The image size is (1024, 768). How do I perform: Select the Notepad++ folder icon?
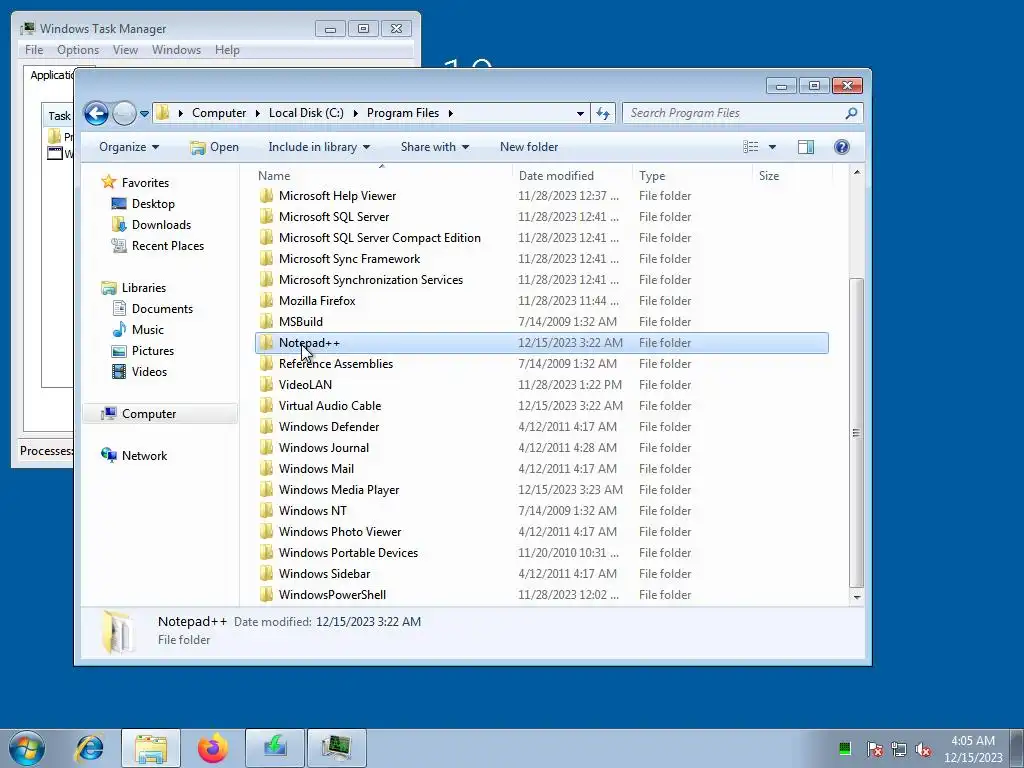[266, 343]
